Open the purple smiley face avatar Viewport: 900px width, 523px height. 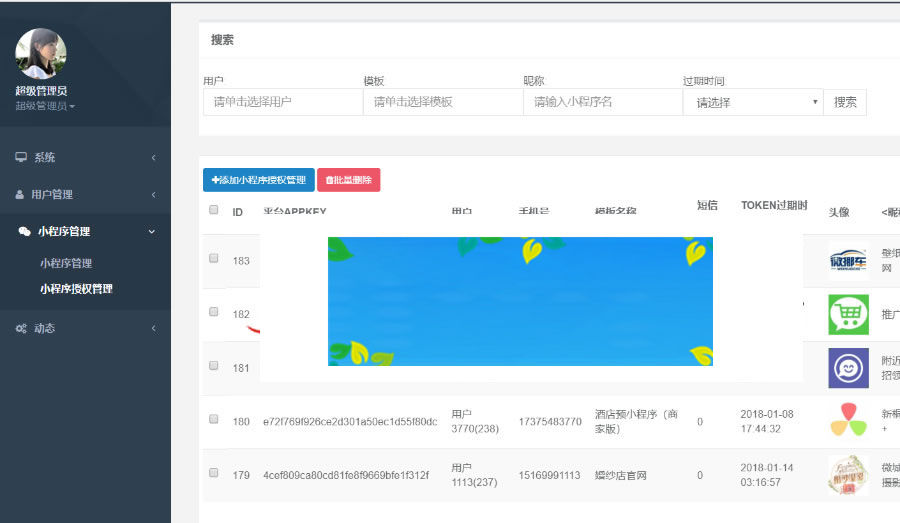848,367
